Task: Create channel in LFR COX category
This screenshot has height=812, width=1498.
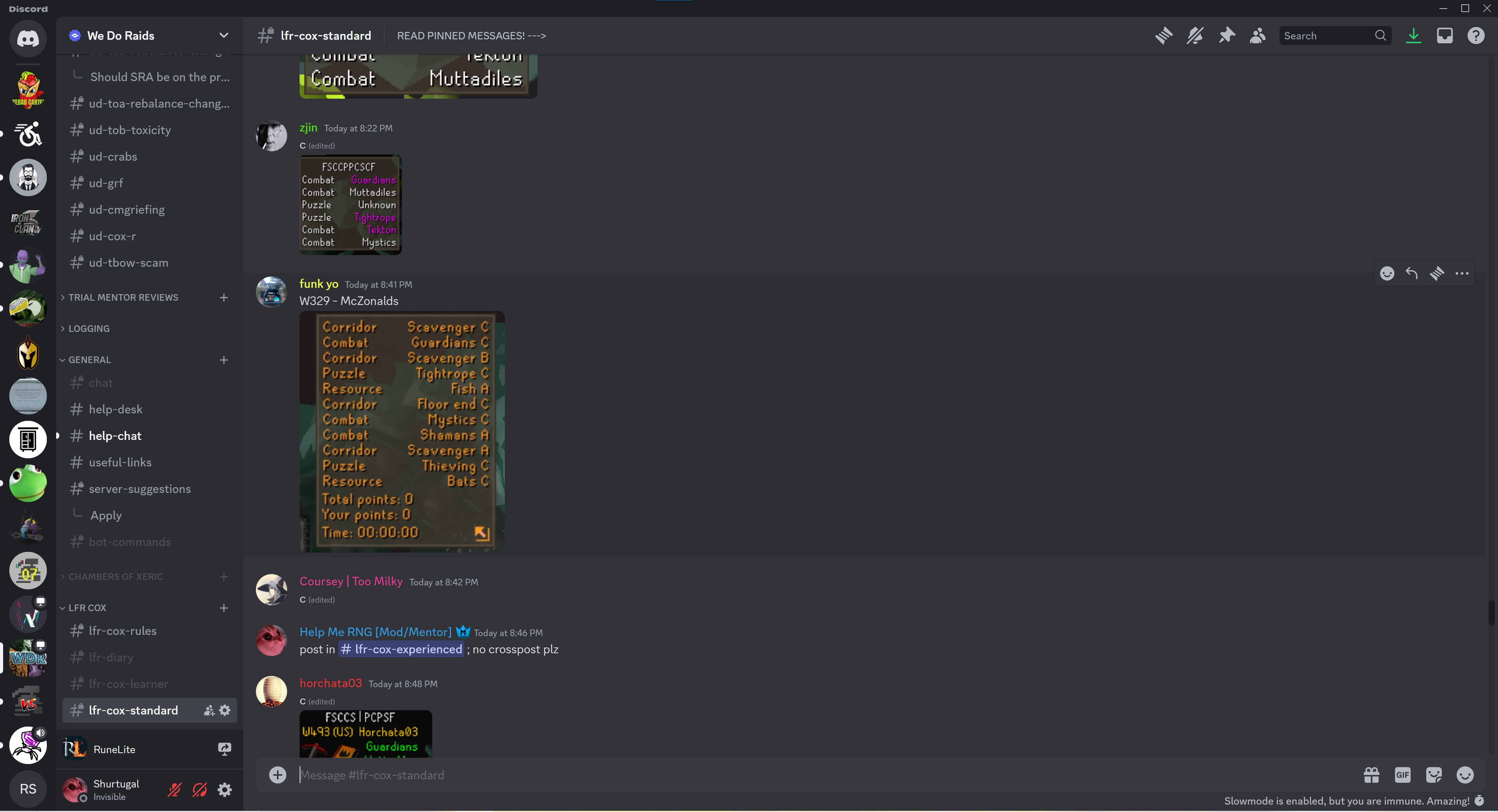Action: 224,608
